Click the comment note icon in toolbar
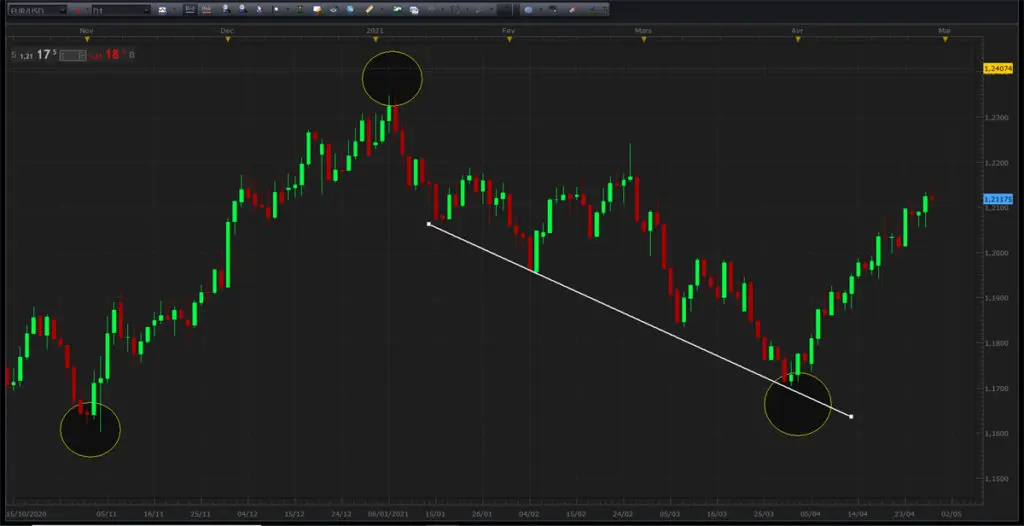This screenshot has height=526, width=1024. click(x=317, y=10)
